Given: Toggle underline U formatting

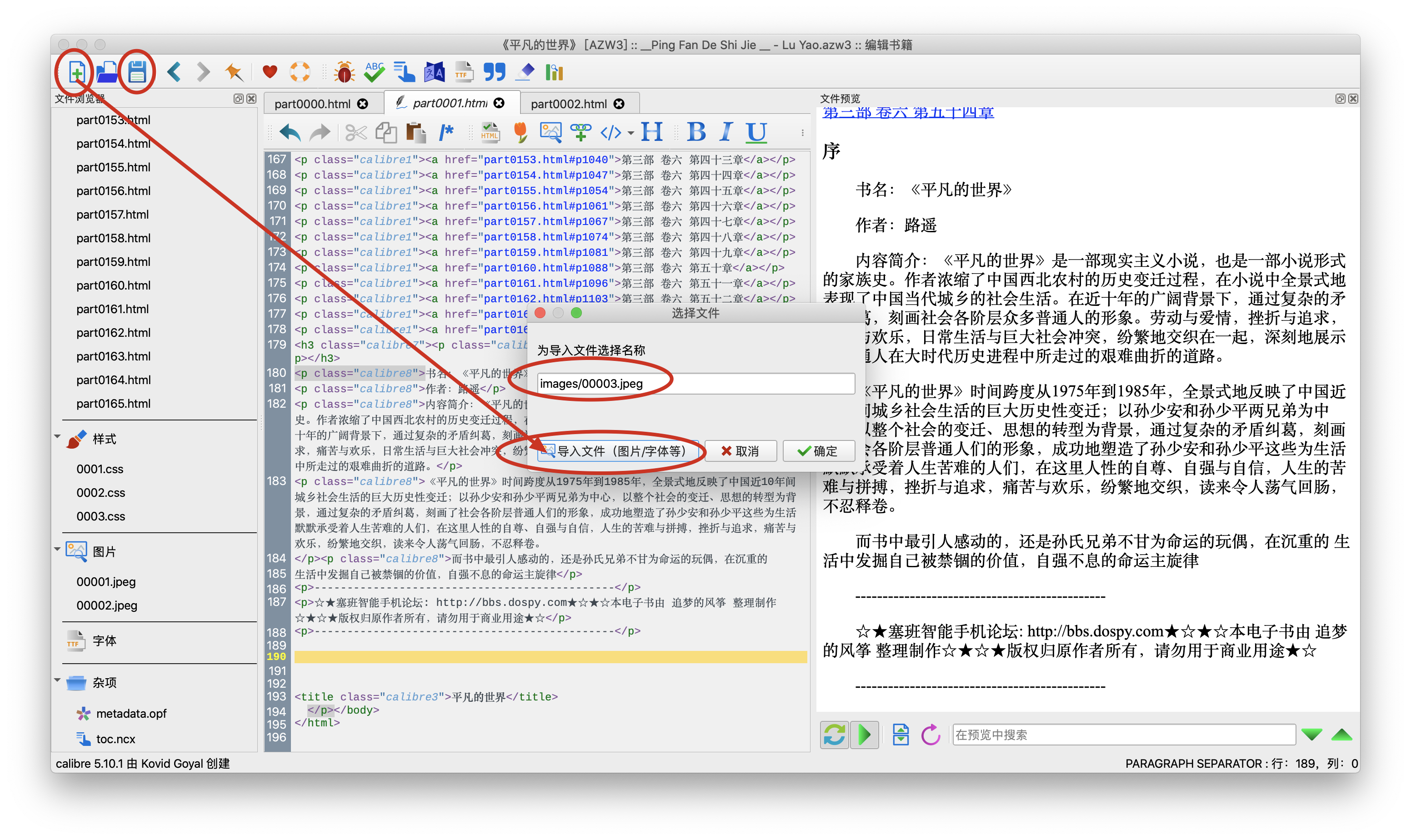Looking at the screenshot, I should coord(757,132).
